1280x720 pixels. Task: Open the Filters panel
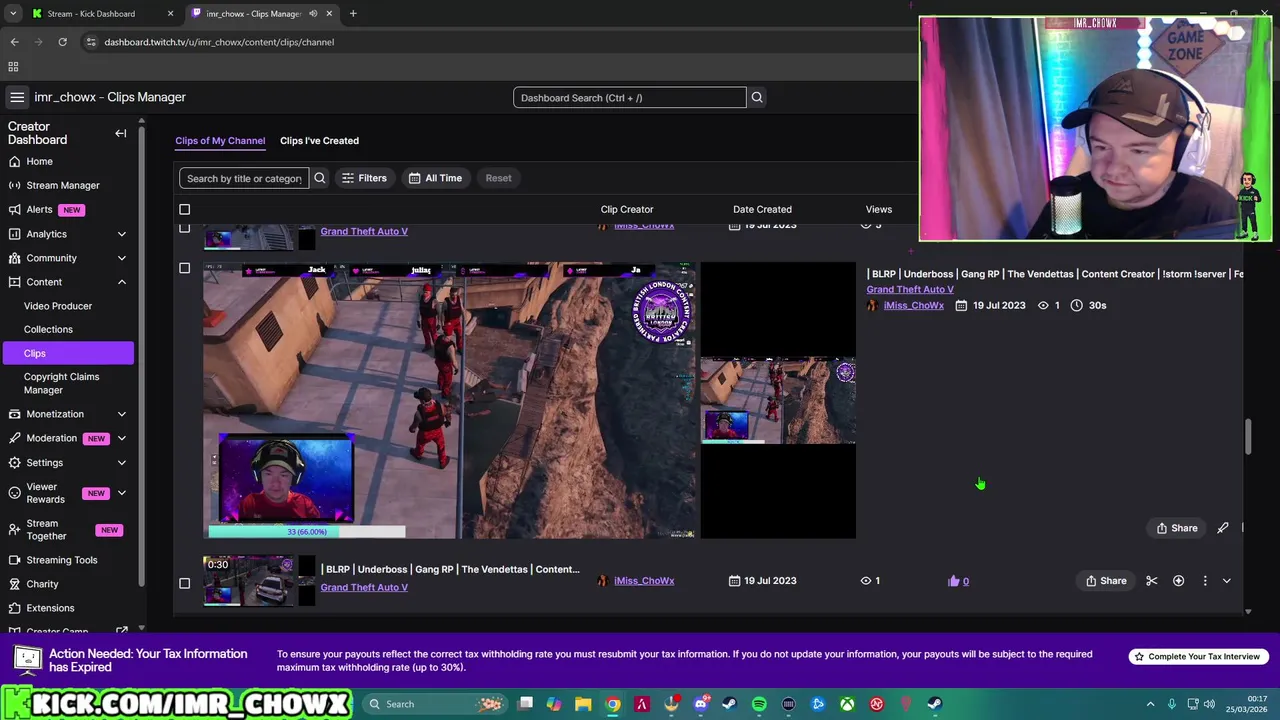[x=364, y=178]
